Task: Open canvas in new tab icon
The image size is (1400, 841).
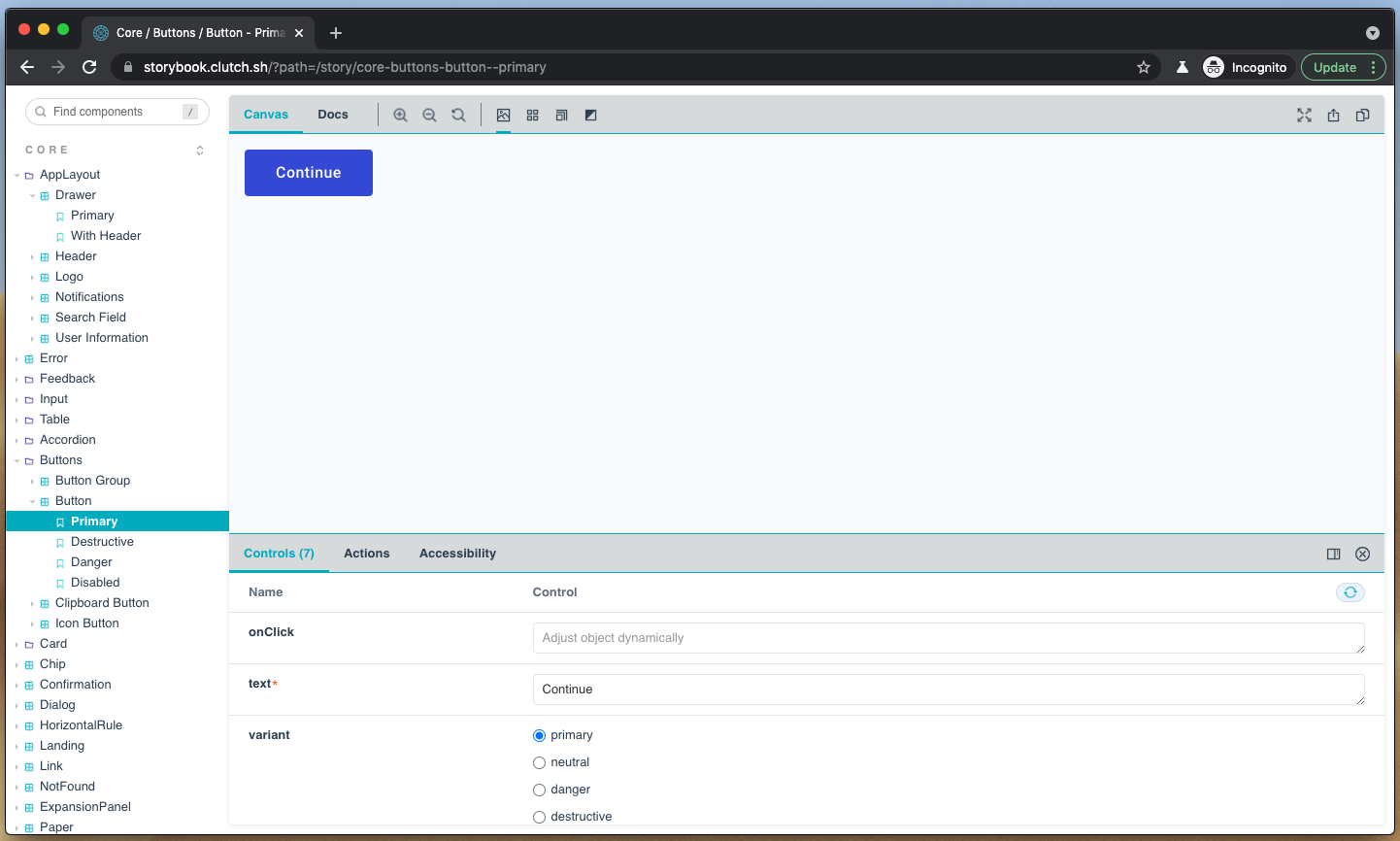Action: point(1333,115)
